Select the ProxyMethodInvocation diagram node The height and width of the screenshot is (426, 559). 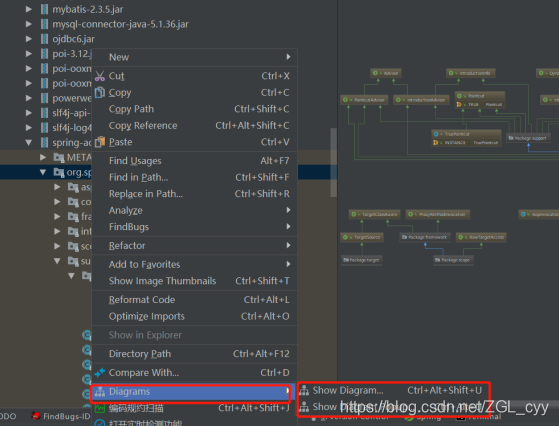click(438, 214)
